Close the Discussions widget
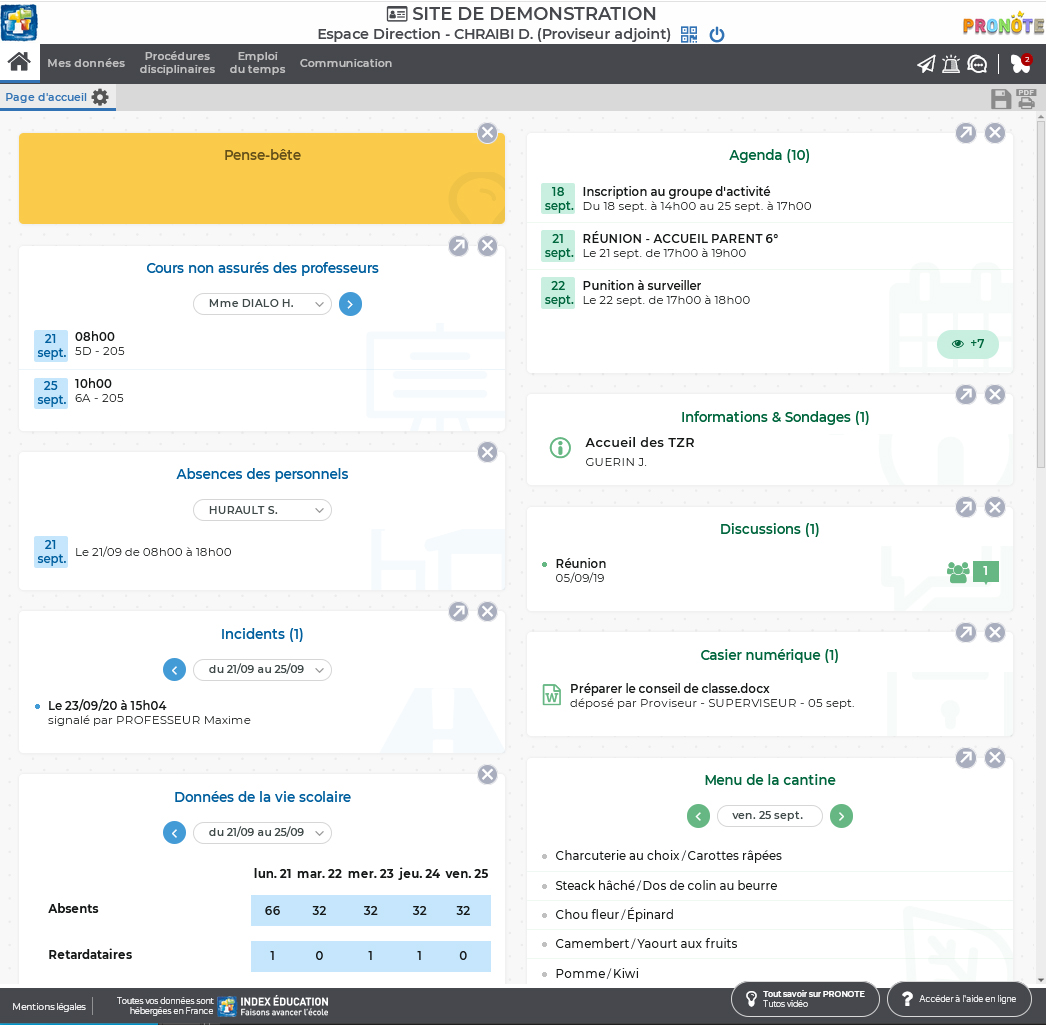Viewport: 1047px width, 1026px height. point(995,507)
